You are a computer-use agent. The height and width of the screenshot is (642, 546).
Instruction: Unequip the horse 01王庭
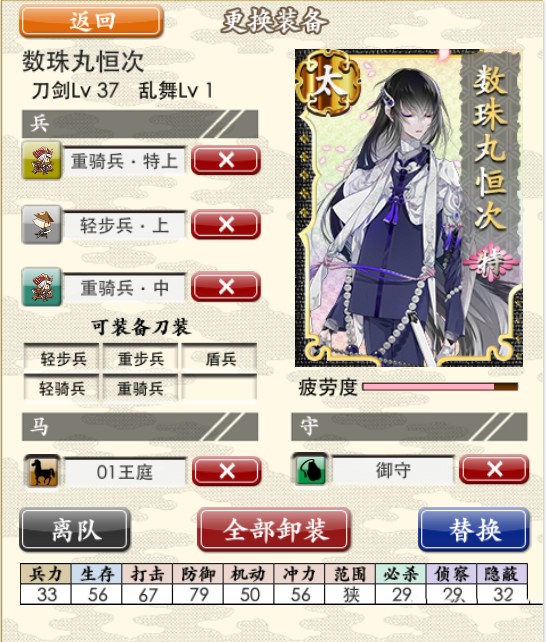tap(226, 471)
